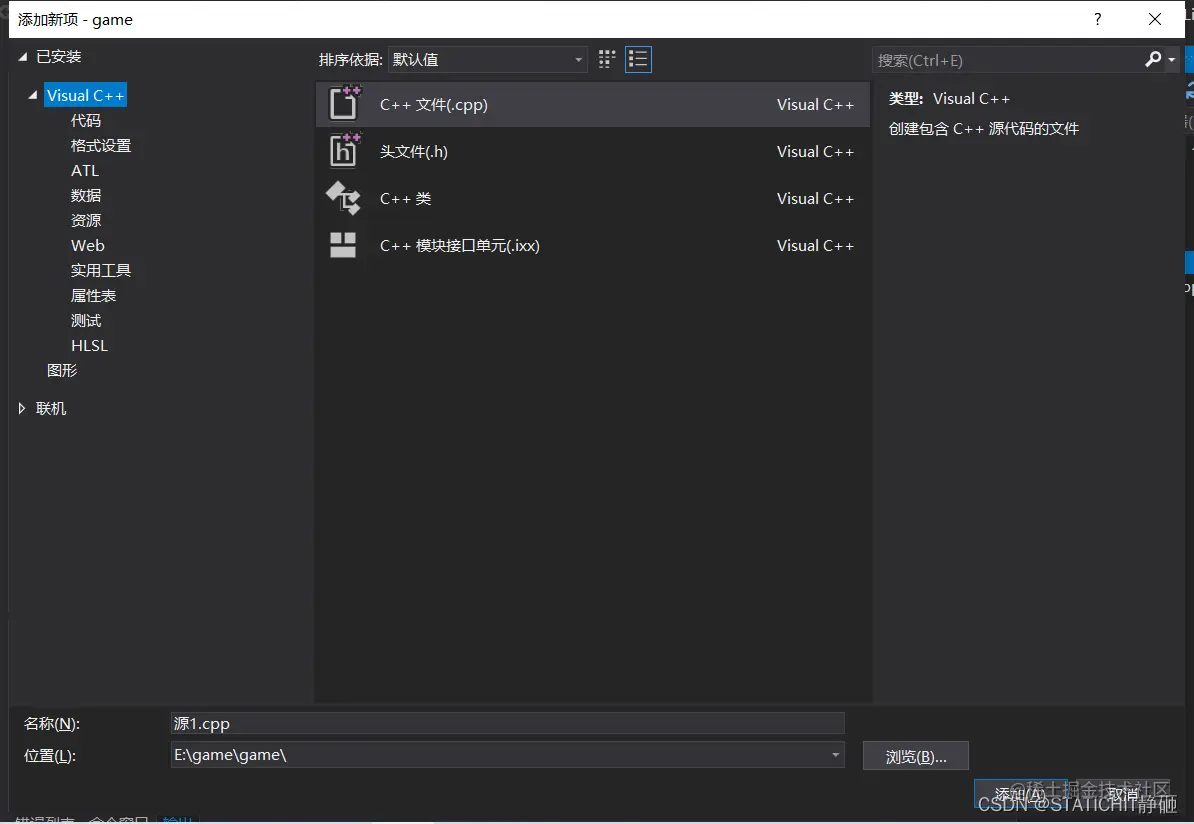Open the location path dropdown arrow

(835, 755)
